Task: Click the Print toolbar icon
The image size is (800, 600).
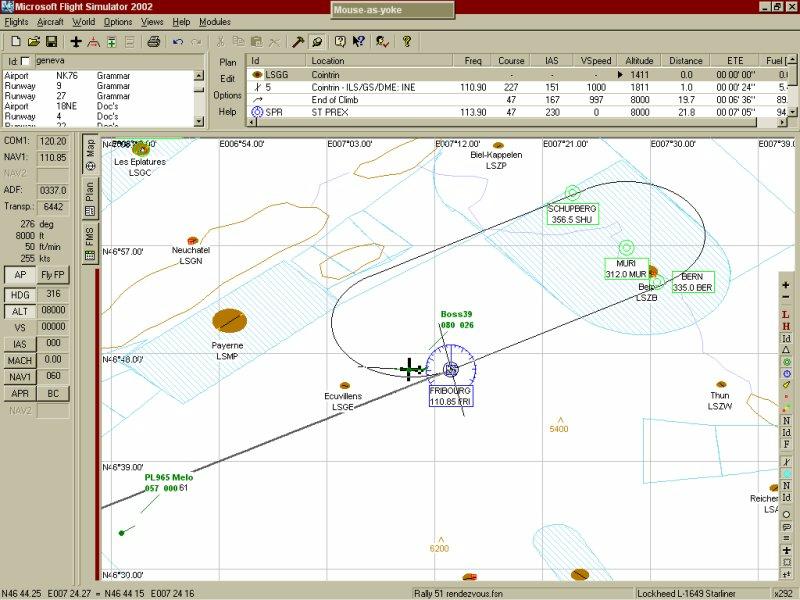Action: click(153, 42)
